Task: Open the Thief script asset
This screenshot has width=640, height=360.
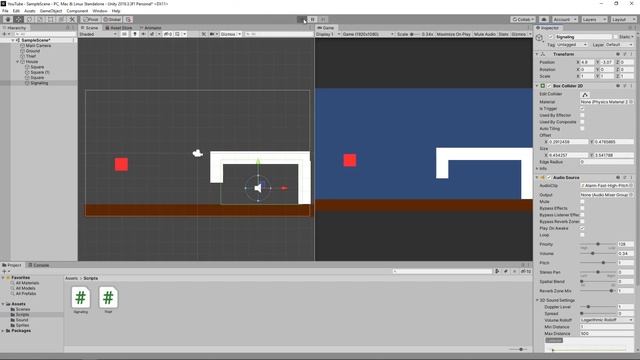Action: point(108,300)
